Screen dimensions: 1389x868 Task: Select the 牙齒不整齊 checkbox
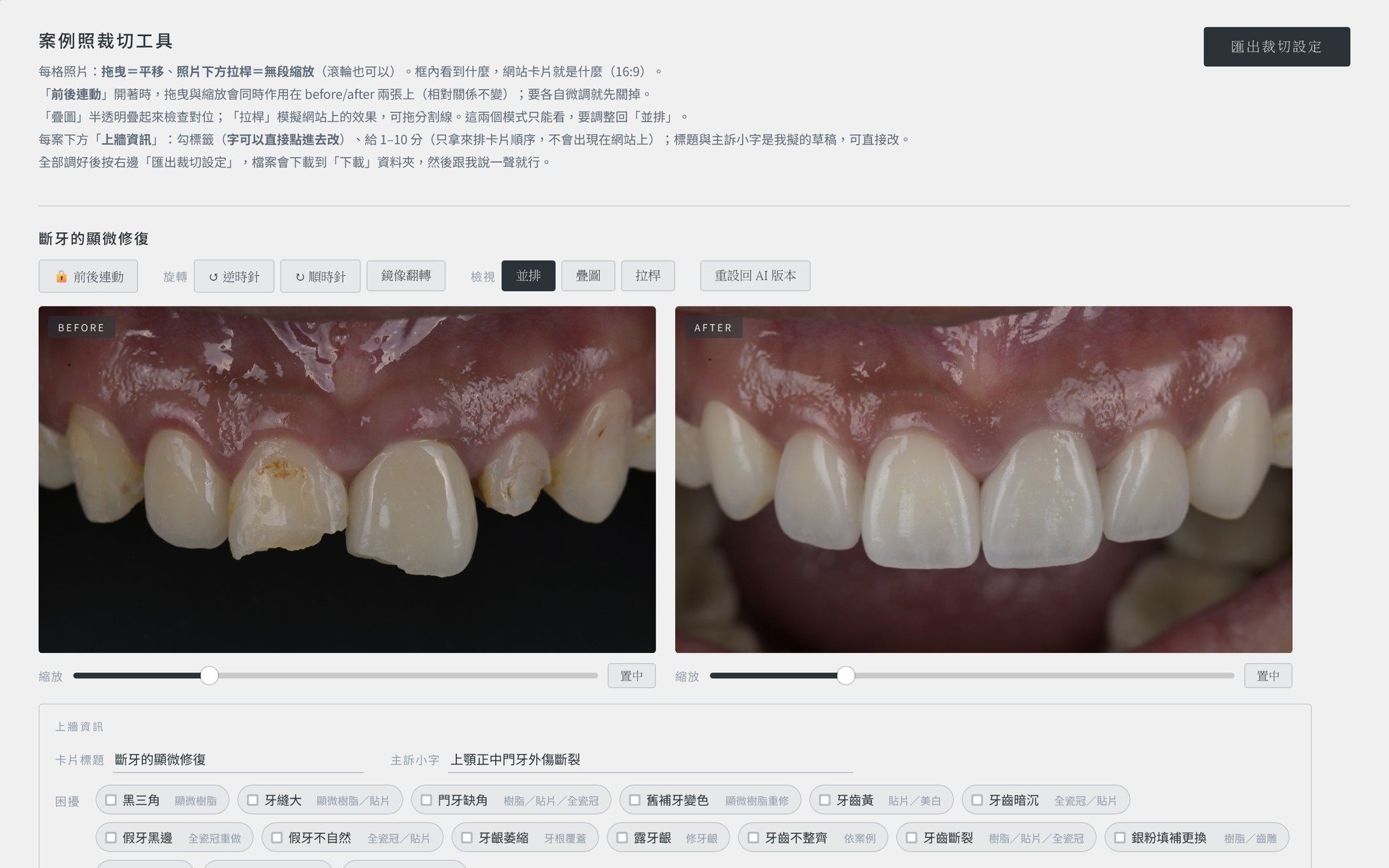[x=753, y=837]
